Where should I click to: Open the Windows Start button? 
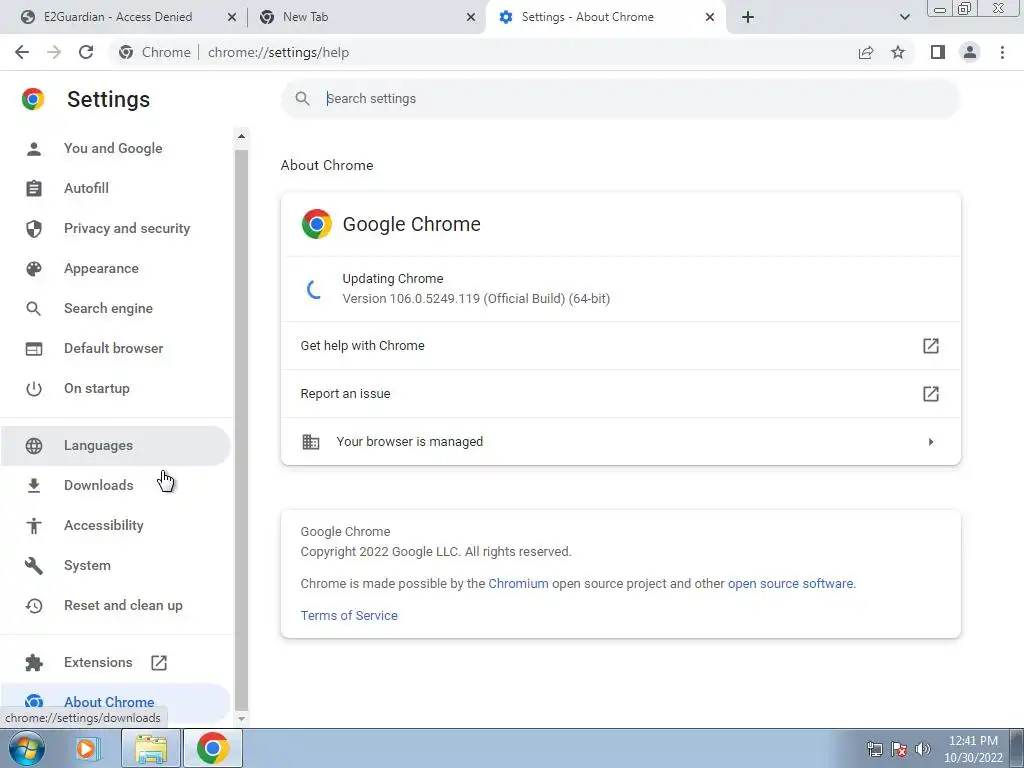pyautogui.click(x=27, y=748)
